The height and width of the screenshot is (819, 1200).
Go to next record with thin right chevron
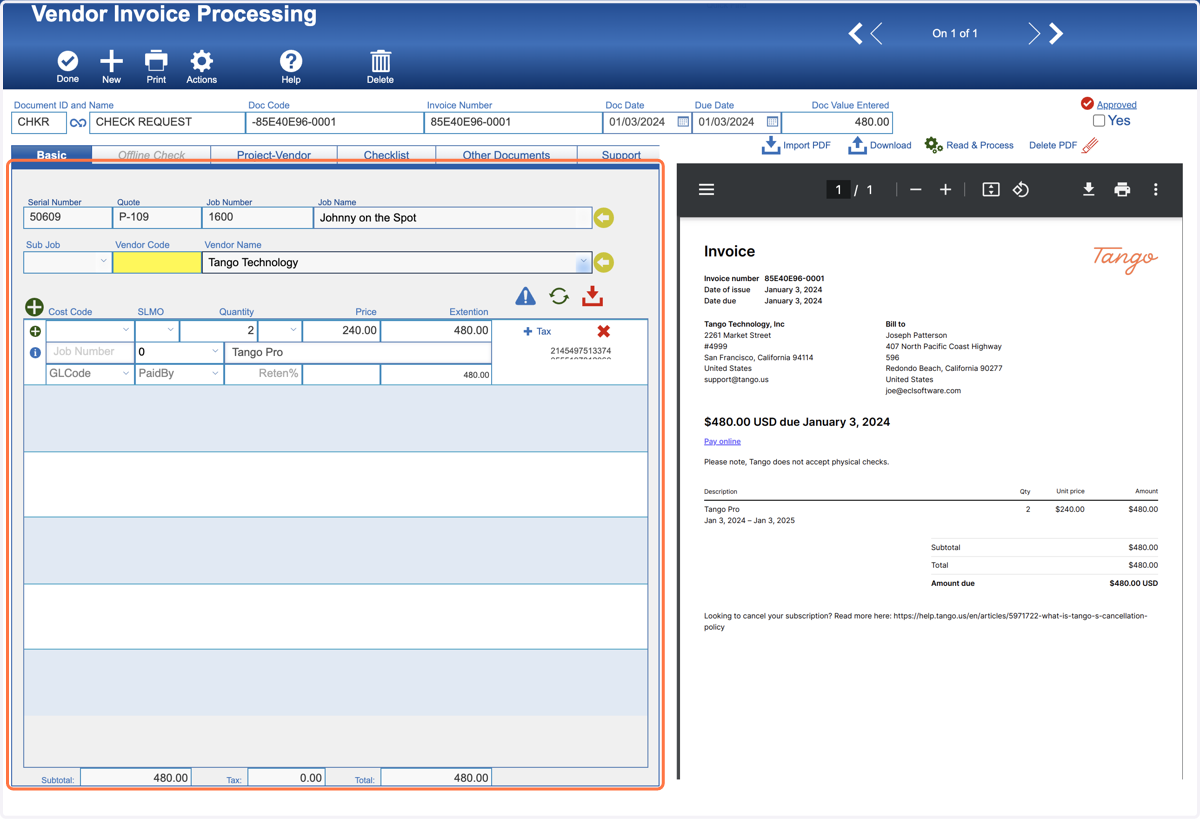pyautogui.click(x=1034, y=33)
